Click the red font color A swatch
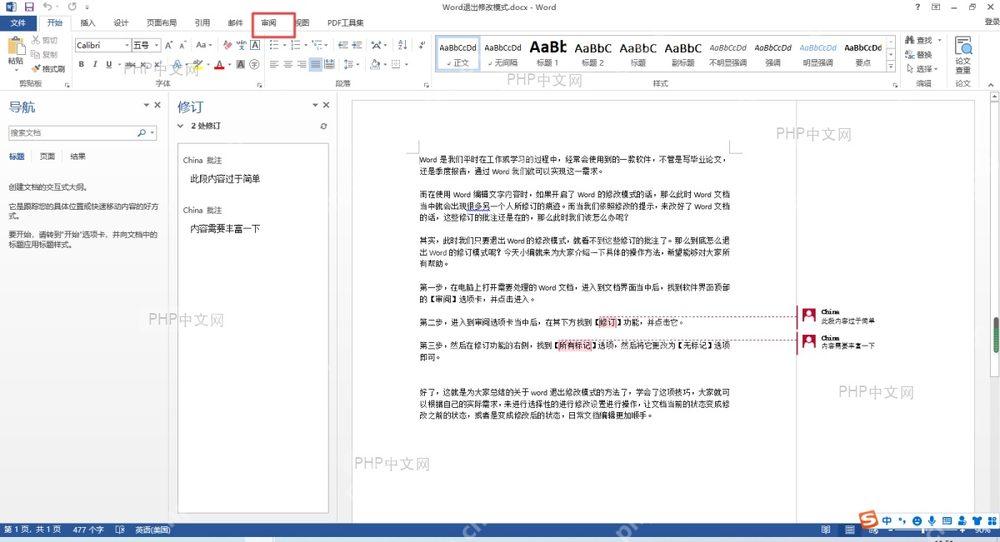 (x=219, y=64)
